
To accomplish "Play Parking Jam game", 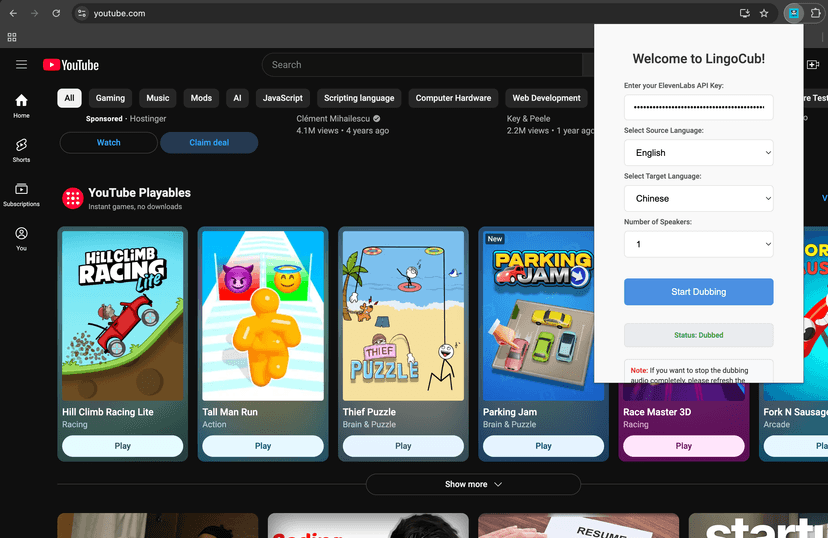I will pyautogui.click(x=543, y=446).
